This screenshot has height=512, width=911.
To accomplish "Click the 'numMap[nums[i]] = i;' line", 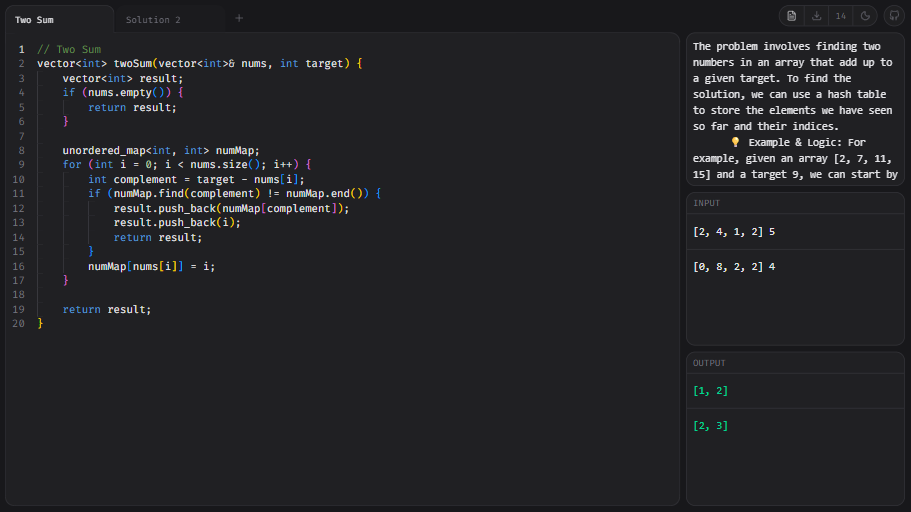I will (151, 267).
